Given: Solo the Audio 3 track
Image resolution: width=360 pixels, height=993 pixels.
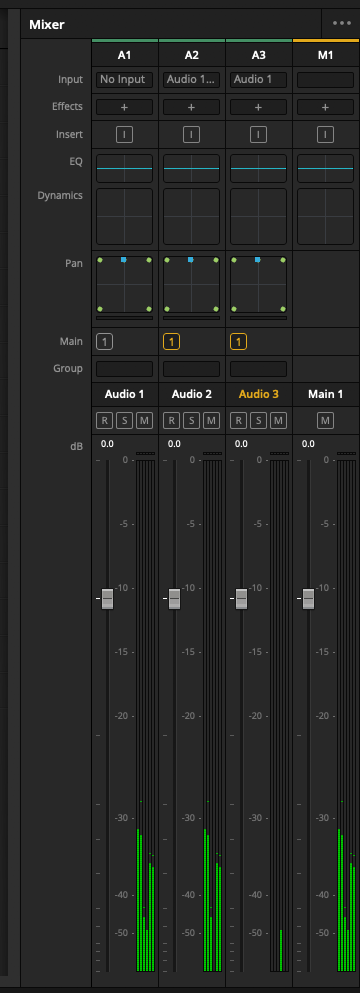Looking at the screenshot, I should coord(259,420).
